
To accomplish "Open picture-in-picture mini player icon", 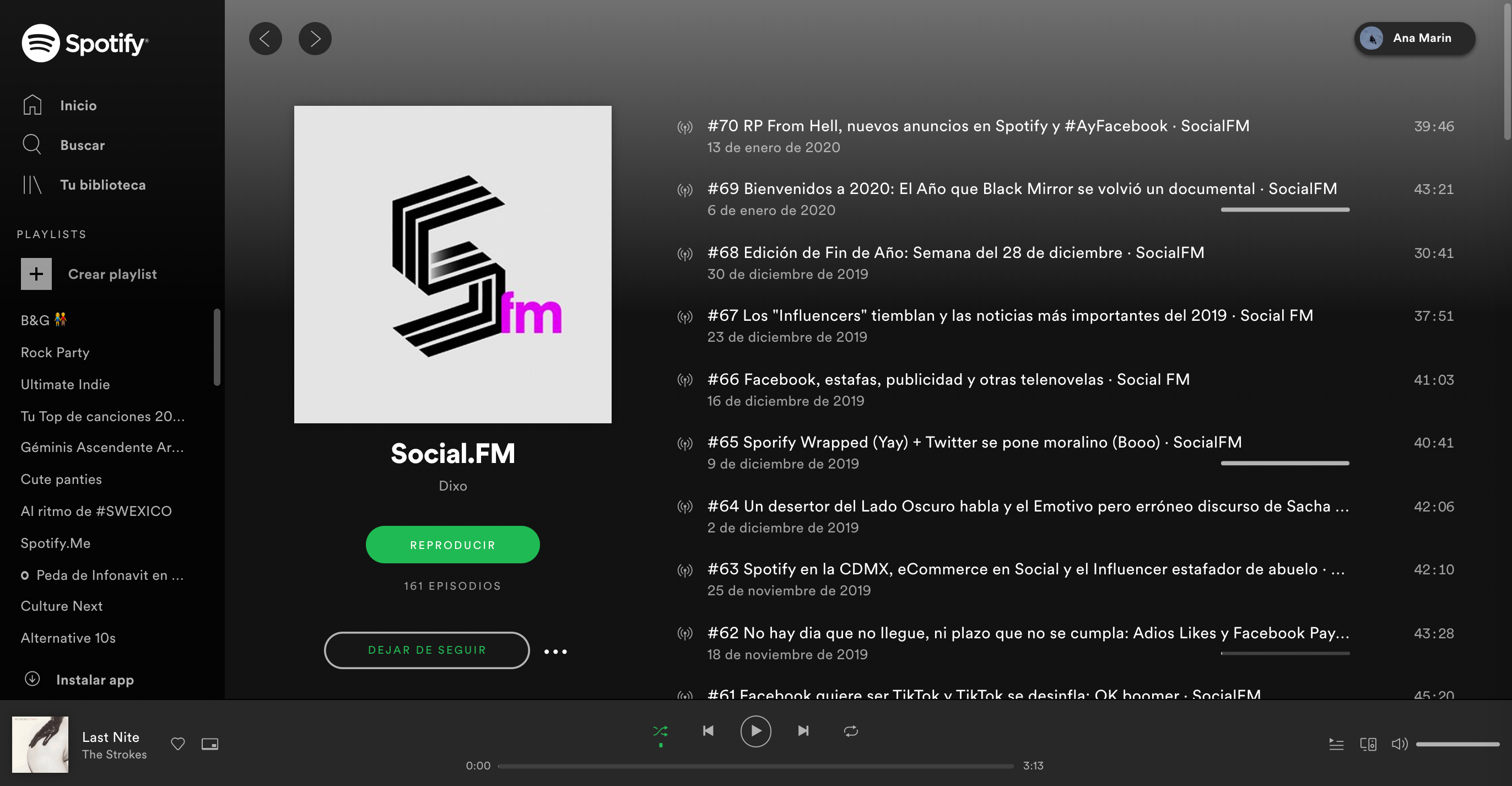I will click(209, 744).
